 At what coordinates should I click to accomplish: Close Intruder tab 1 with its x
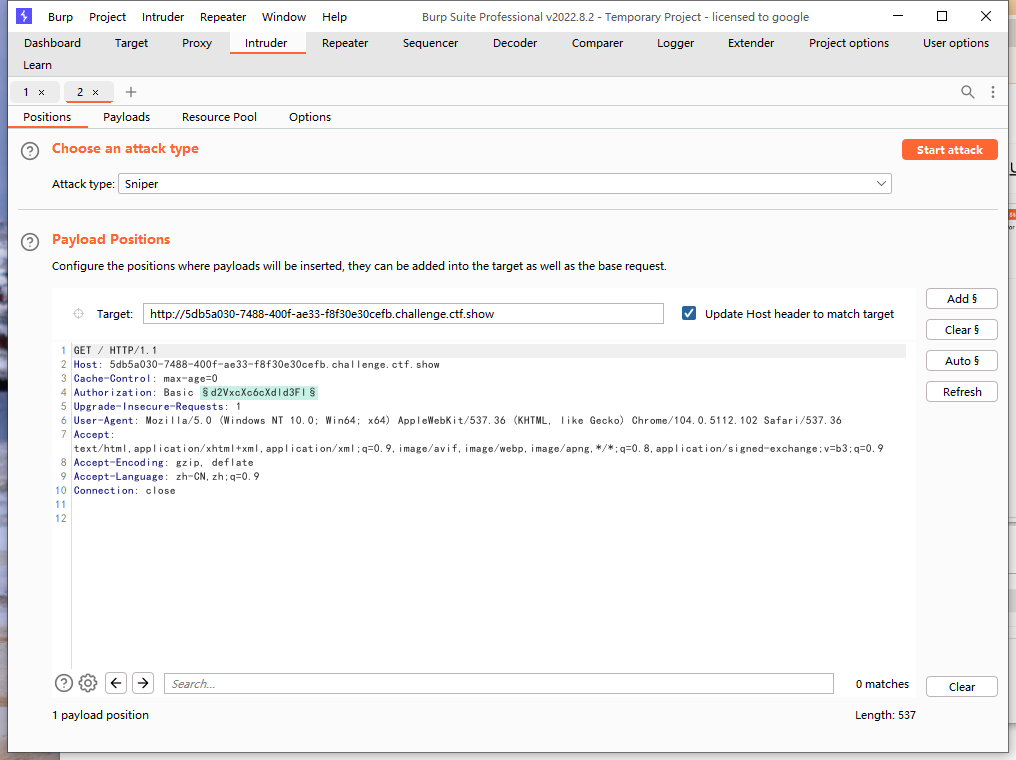41,93
